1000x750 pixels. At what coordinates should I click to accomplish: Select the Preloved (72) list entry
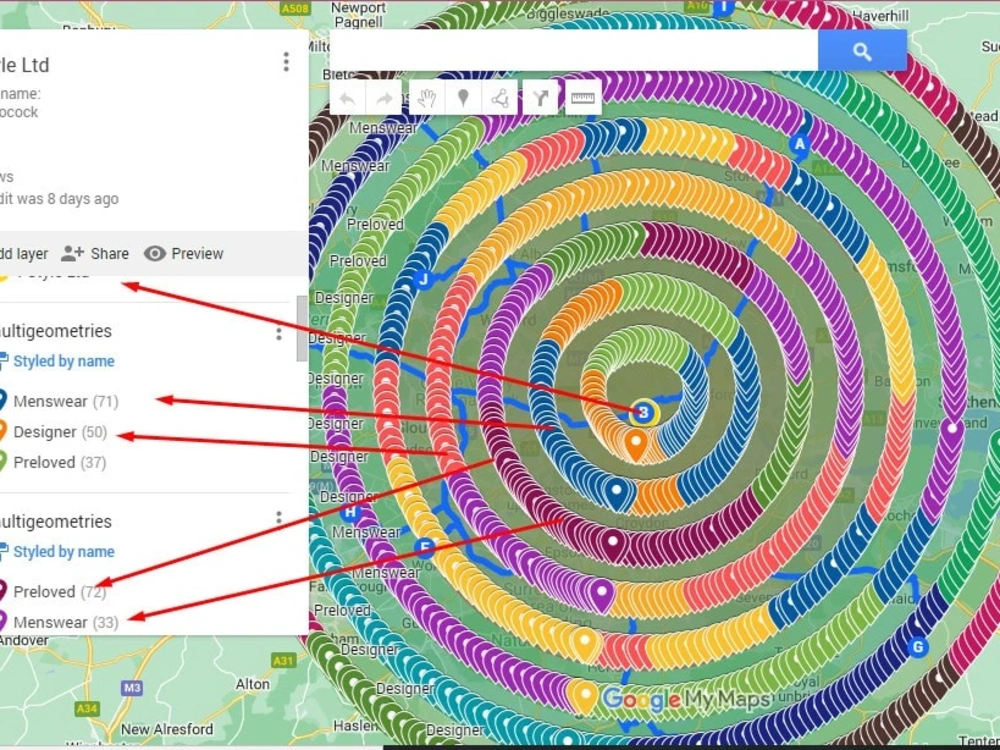pos(54,591)
